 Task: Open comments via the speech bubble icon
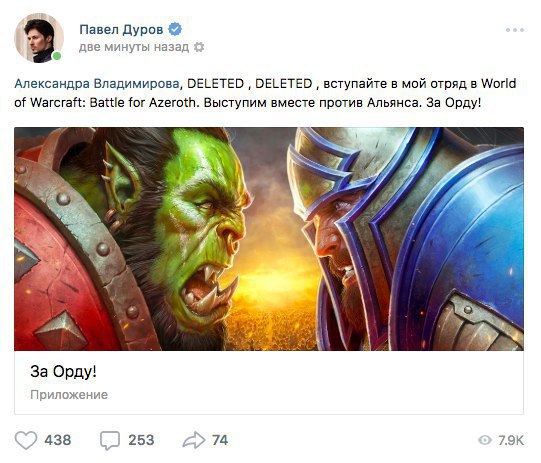[x=110, y=441]
